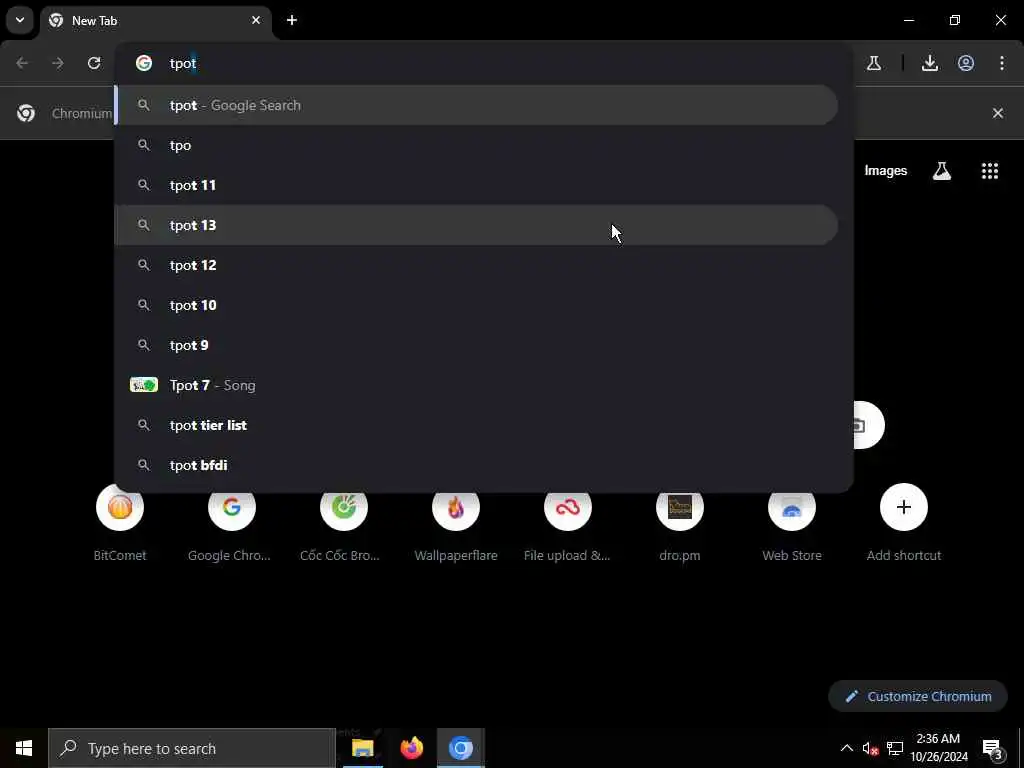Dismiss the Chromium info bar
Image resolution: width=1024 pixels, height=768 pixels.
[998, 114]
